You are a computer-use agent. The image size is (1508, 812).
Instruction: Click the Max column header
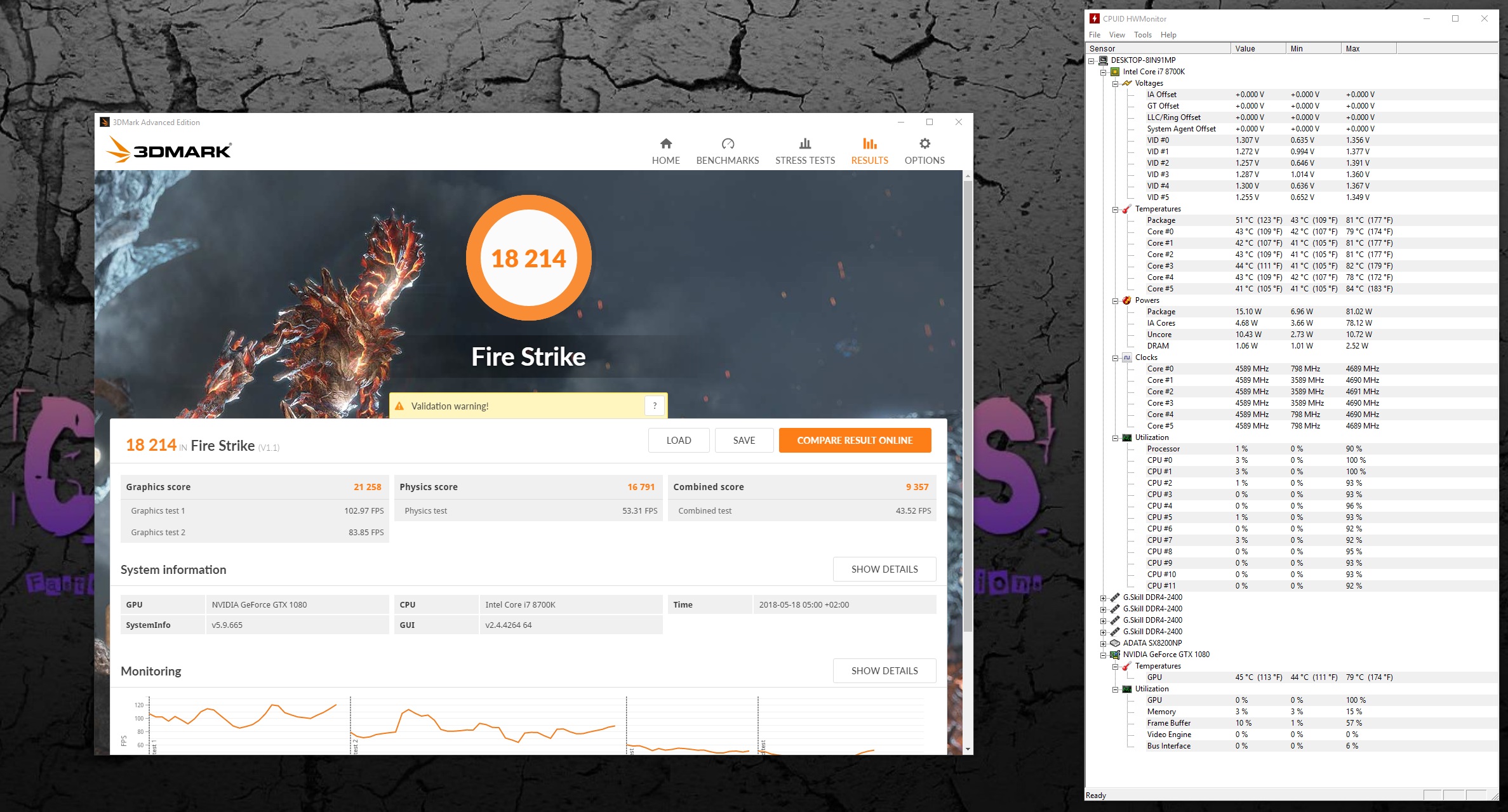click(x=1369, y=49)
